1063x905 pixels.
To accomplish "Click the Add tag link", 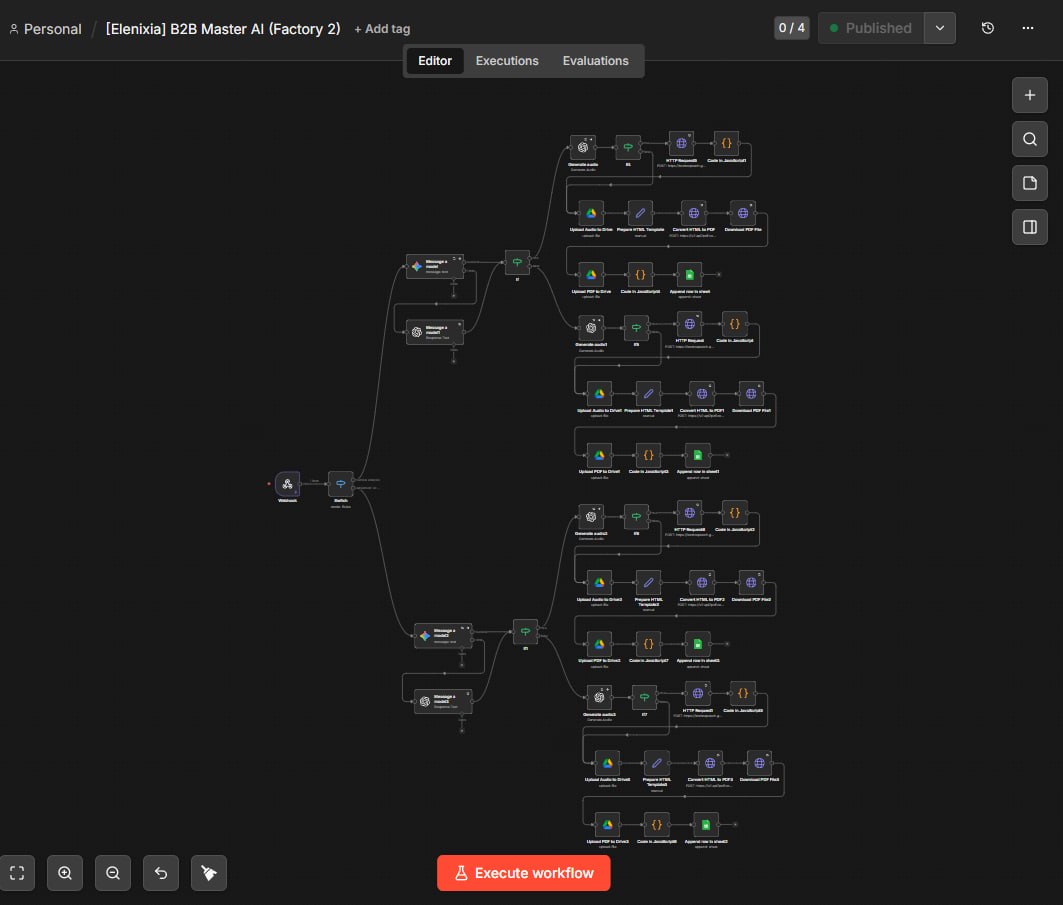I will click(382, 29).
